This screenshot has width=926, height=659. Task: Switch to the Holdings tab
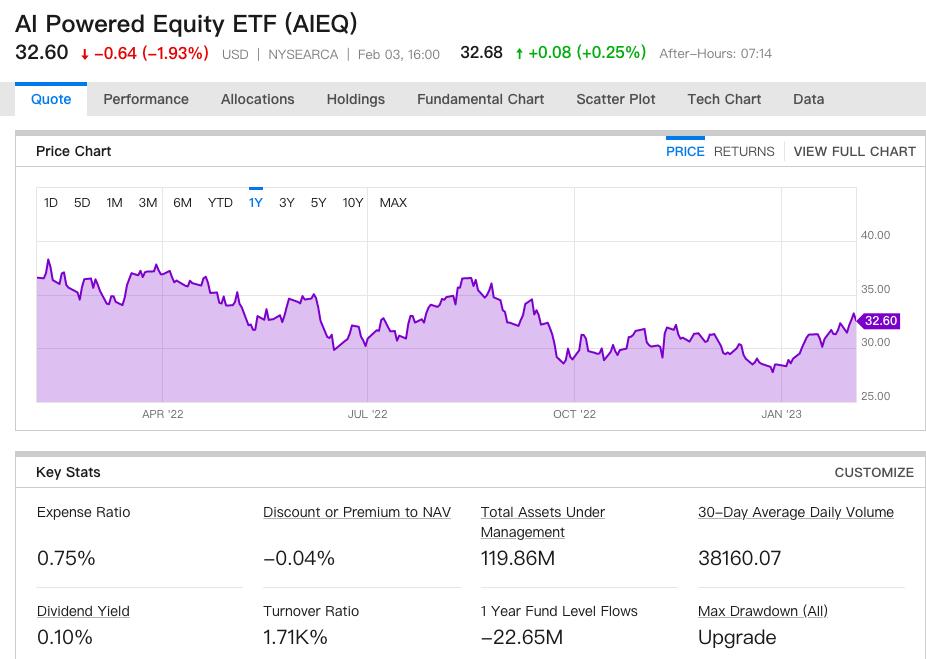tap(355, 99)
